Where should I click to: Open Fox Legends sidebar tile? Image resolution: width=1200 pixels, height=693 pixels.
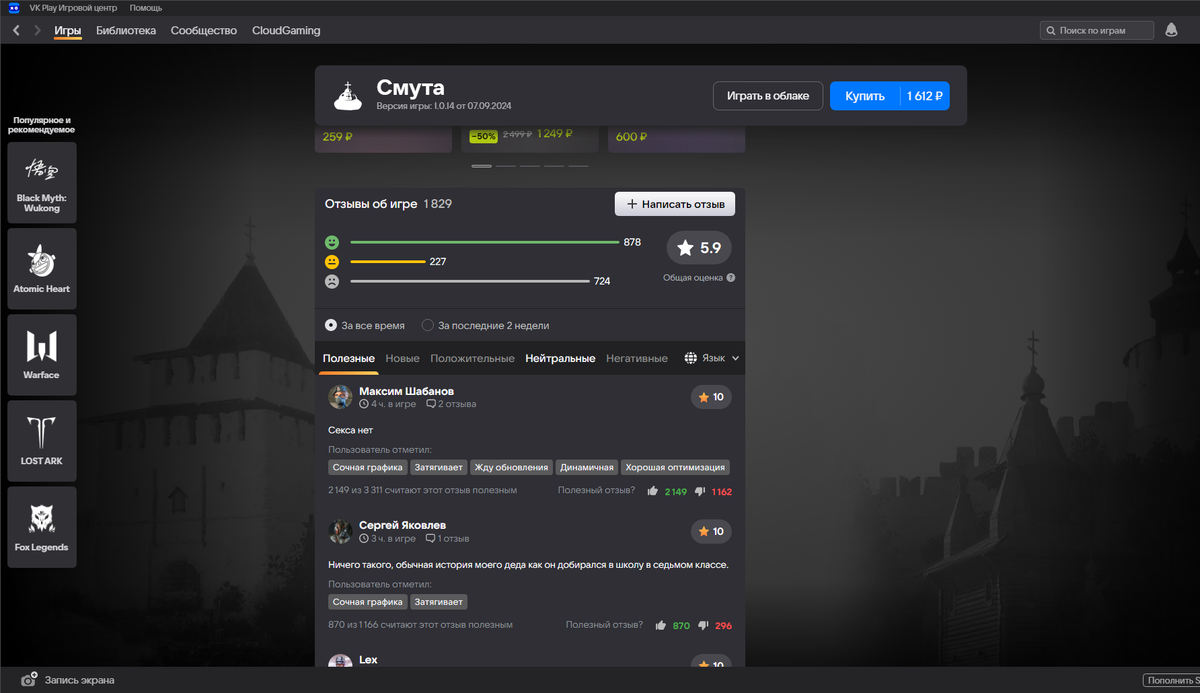coord(42,527)
